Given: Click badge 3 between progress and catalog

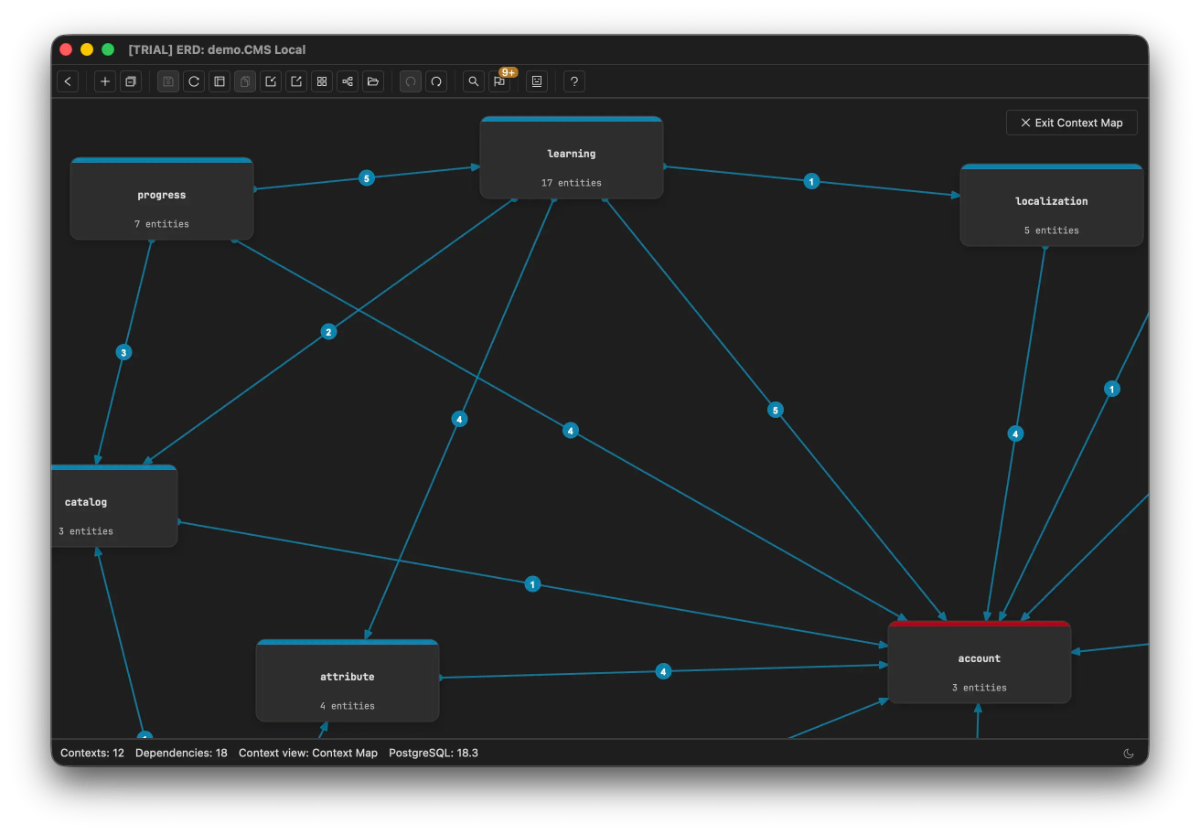Looking at the screenshot, I should [x=124, y=352].
